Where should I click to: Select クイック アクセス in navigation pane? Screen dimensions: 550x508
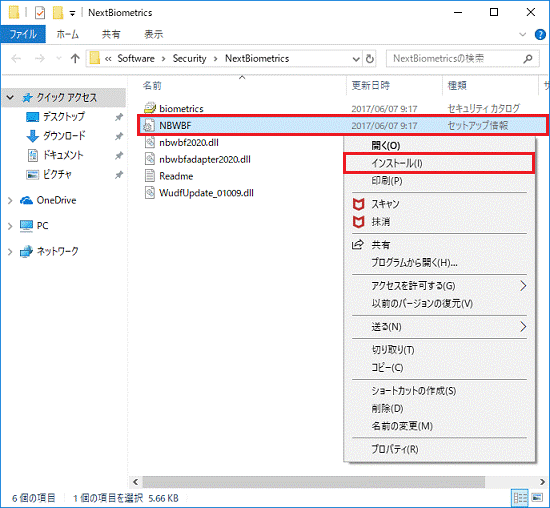point(67,98)
